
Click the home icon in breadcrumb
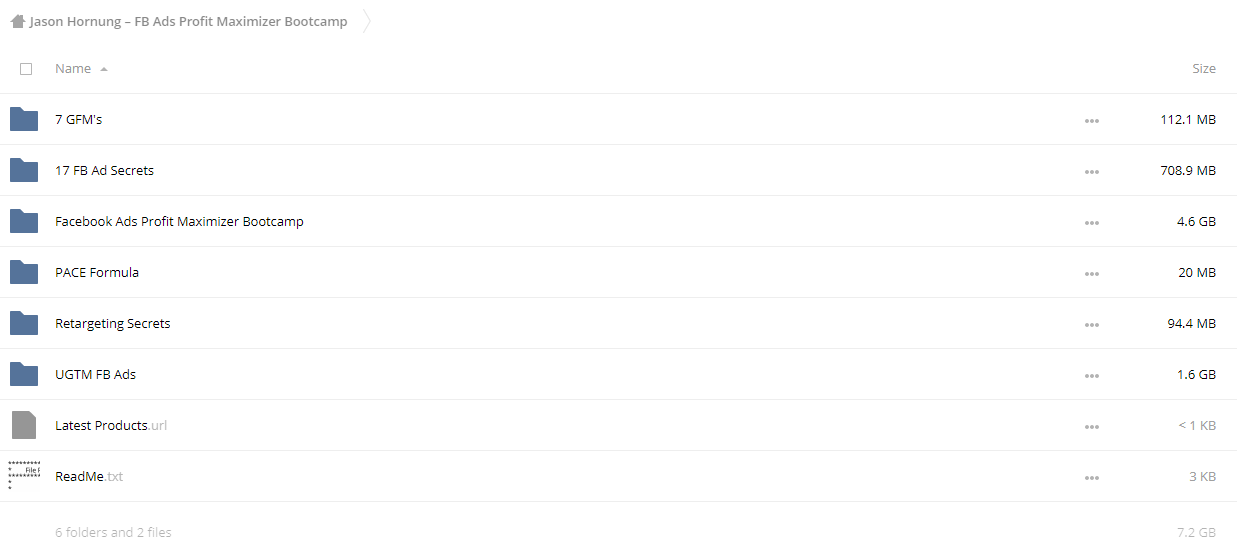pos(18,21)
